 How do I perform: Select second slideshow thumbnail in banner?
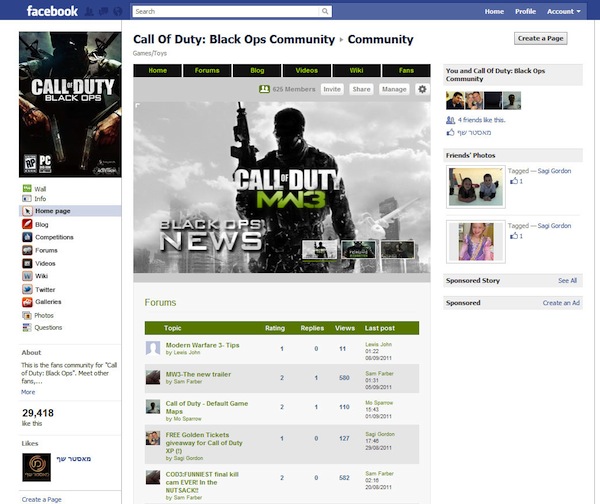tap(359, 250)
